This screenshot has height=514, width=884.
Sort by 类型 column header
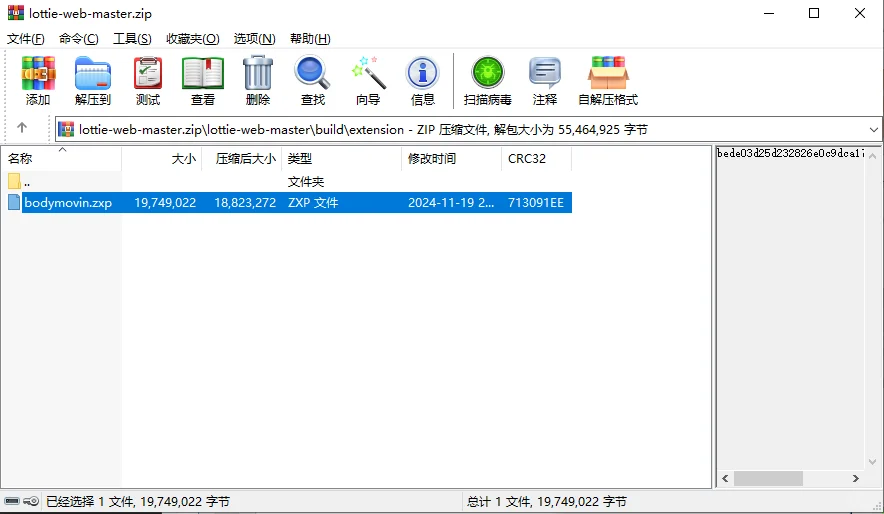342,158
